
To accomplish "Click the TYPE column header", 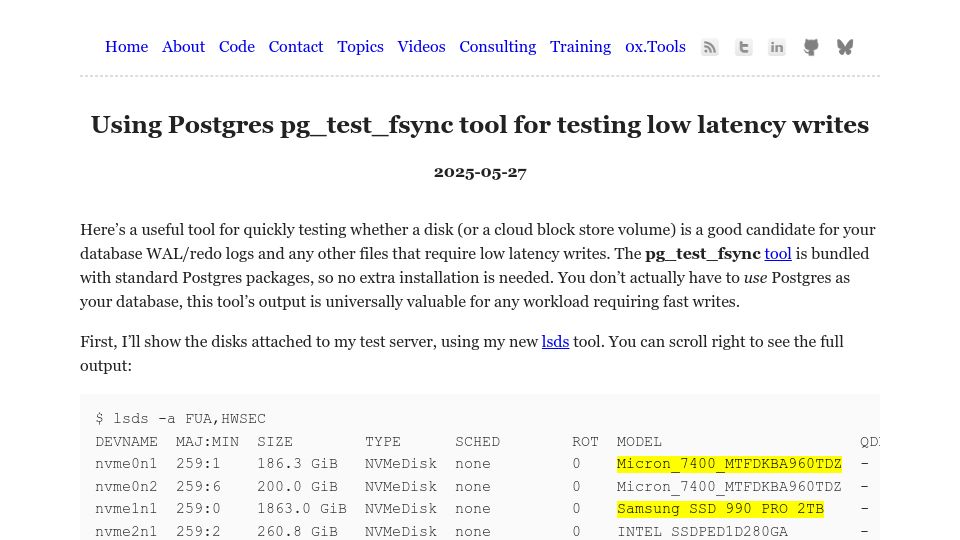I will 383,442.
